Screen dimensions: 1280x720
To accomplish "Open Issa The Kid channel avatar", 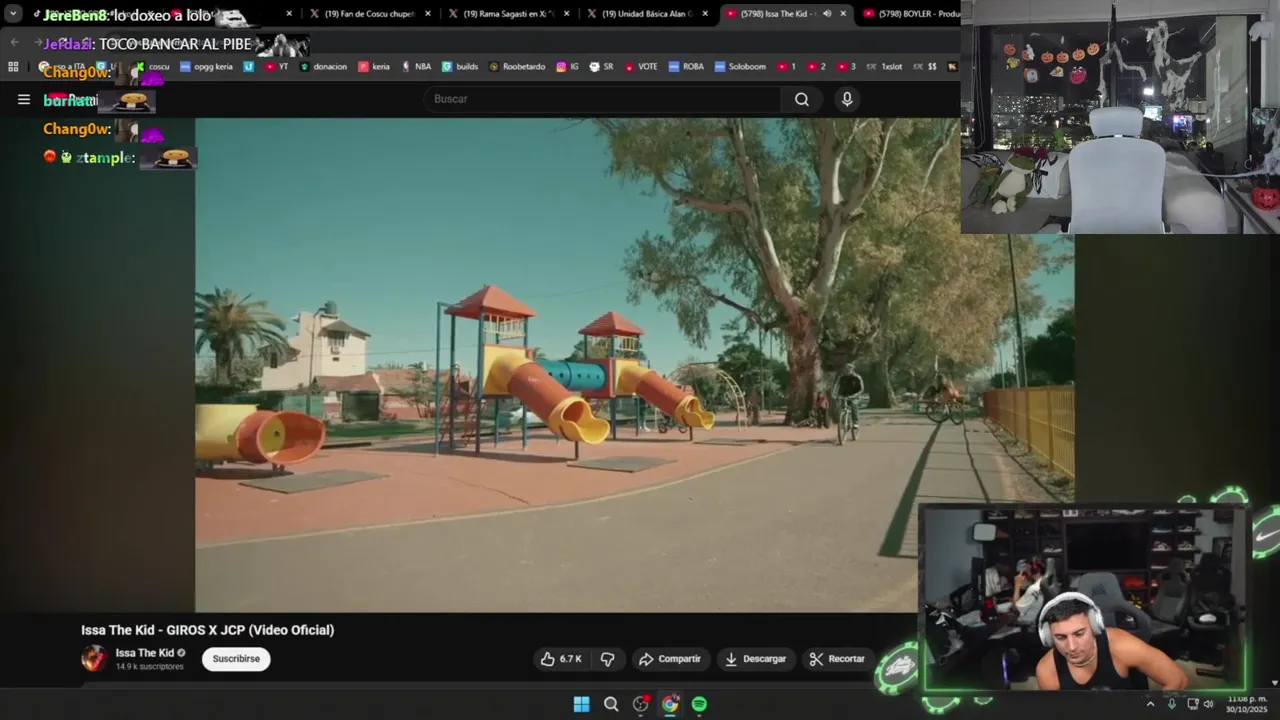I will click(94, 658).
